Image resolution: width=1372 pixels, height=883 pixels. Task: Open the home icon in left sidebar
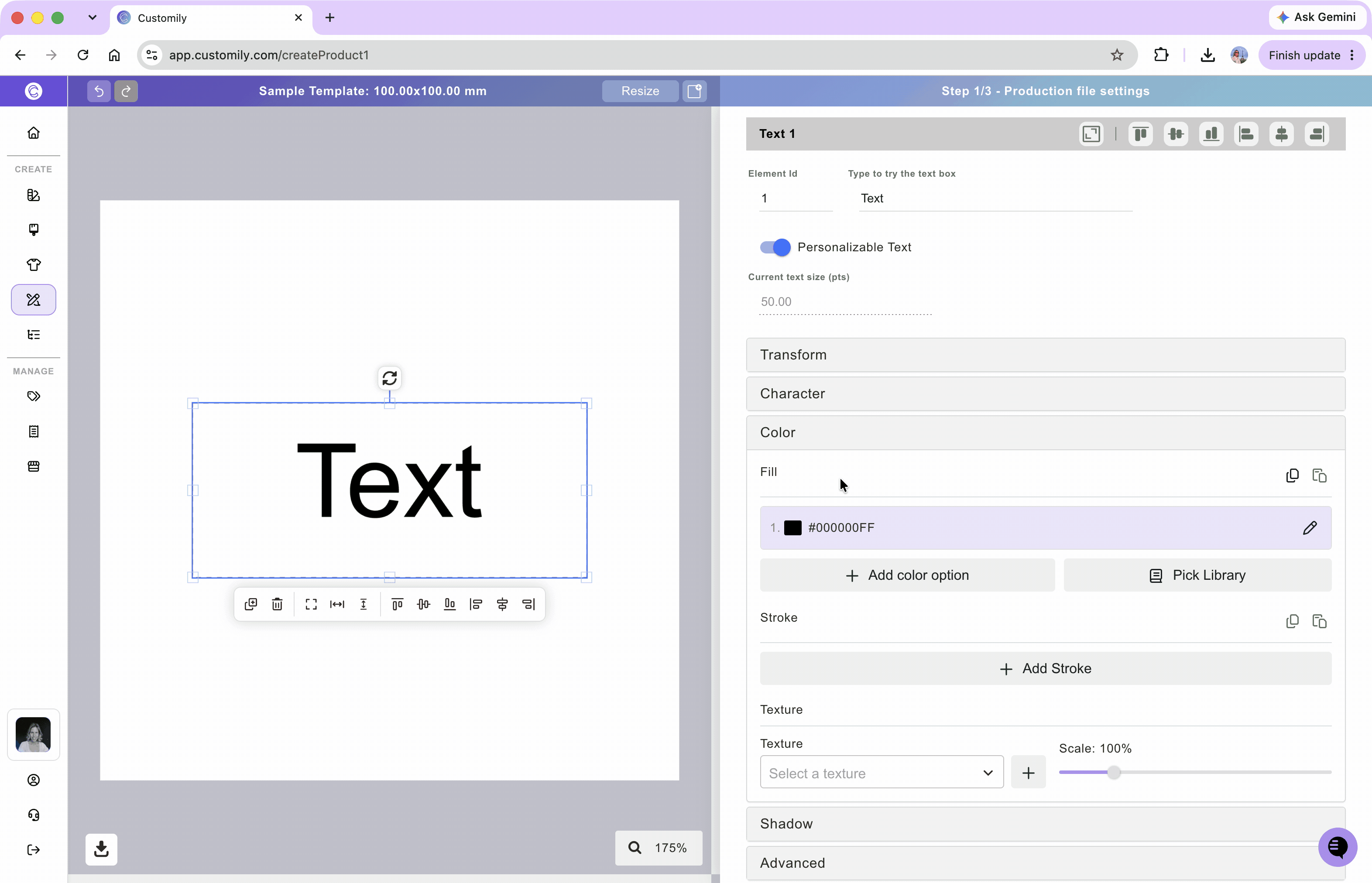[34, 133]
